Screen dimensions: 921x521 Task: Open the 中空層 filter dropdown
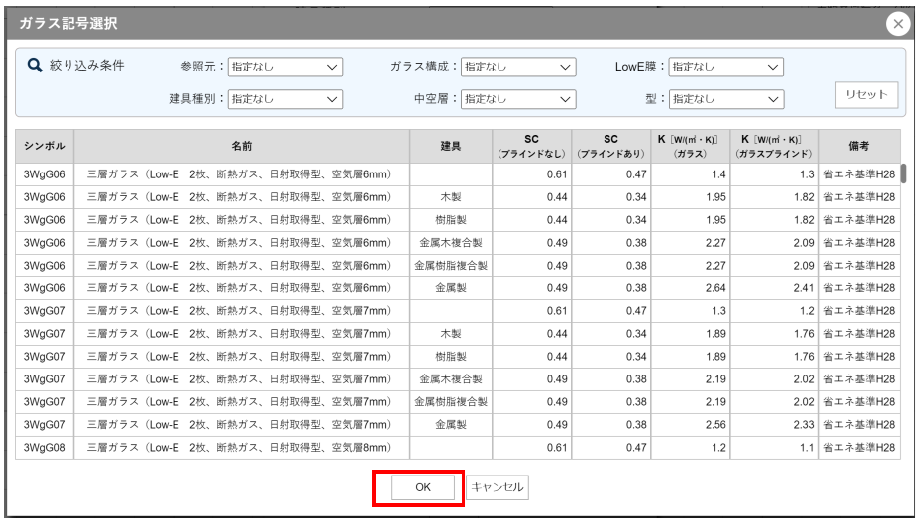tap(519, 99)
